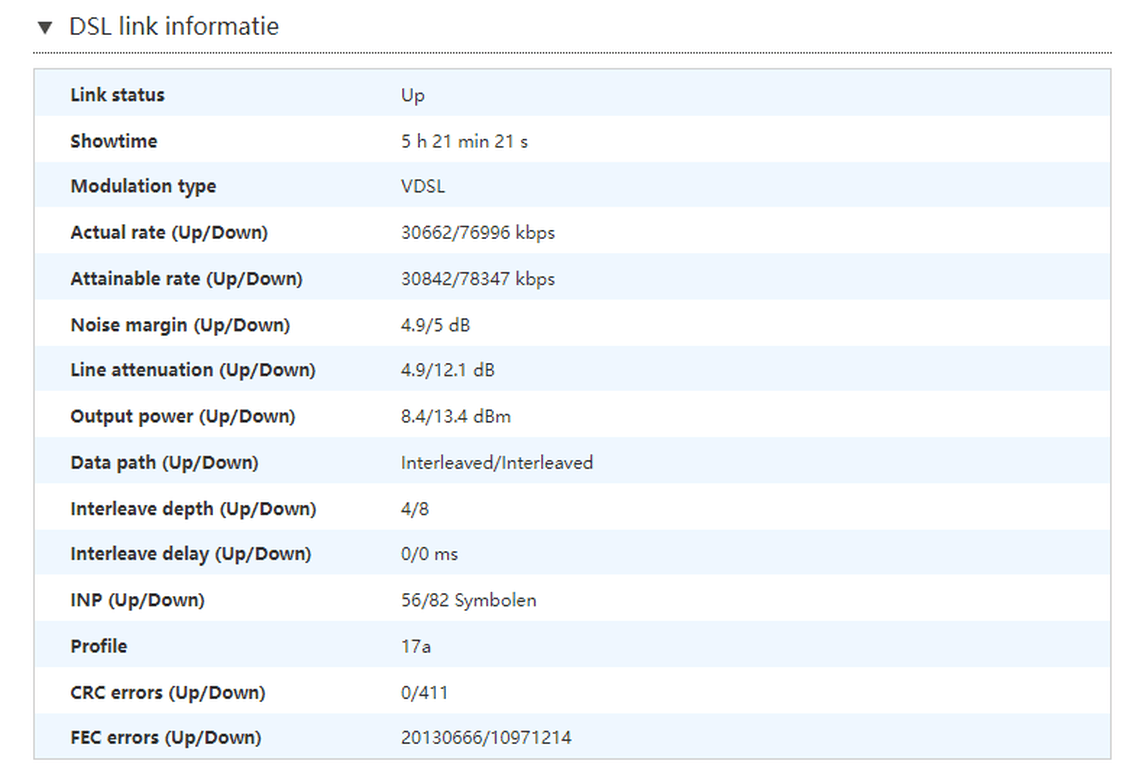The image size is (1129, 780).
Task: Click the Noise margin (Up/Down) label
Action: point(180,325)
